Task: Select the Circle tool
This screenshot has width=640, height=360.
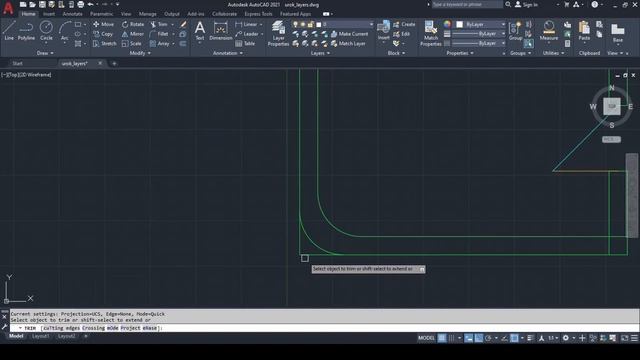Action: [x=46, y=31]
